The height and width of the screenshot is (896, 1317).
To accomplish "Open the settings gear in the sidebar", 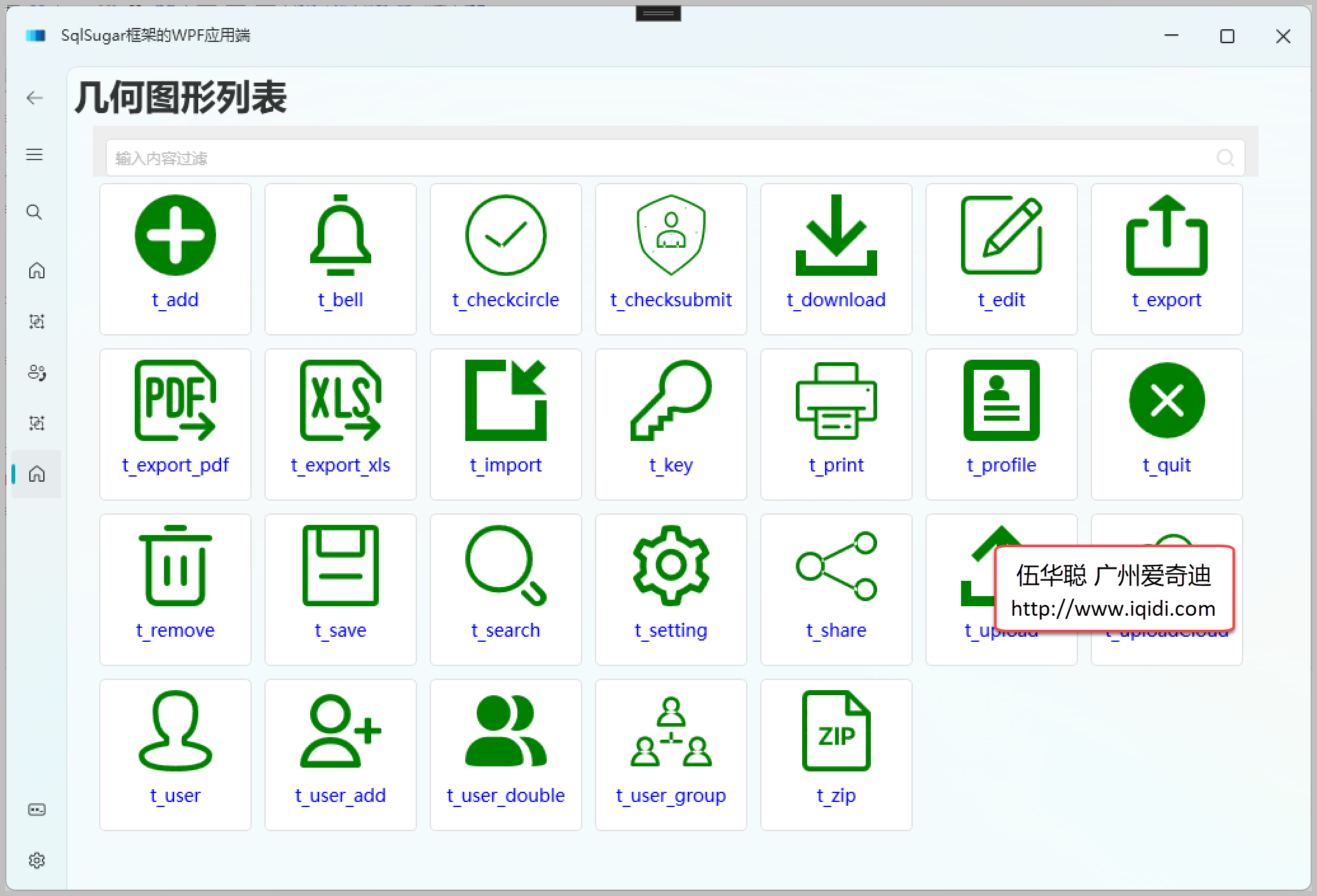I will (x=36, y=860).
